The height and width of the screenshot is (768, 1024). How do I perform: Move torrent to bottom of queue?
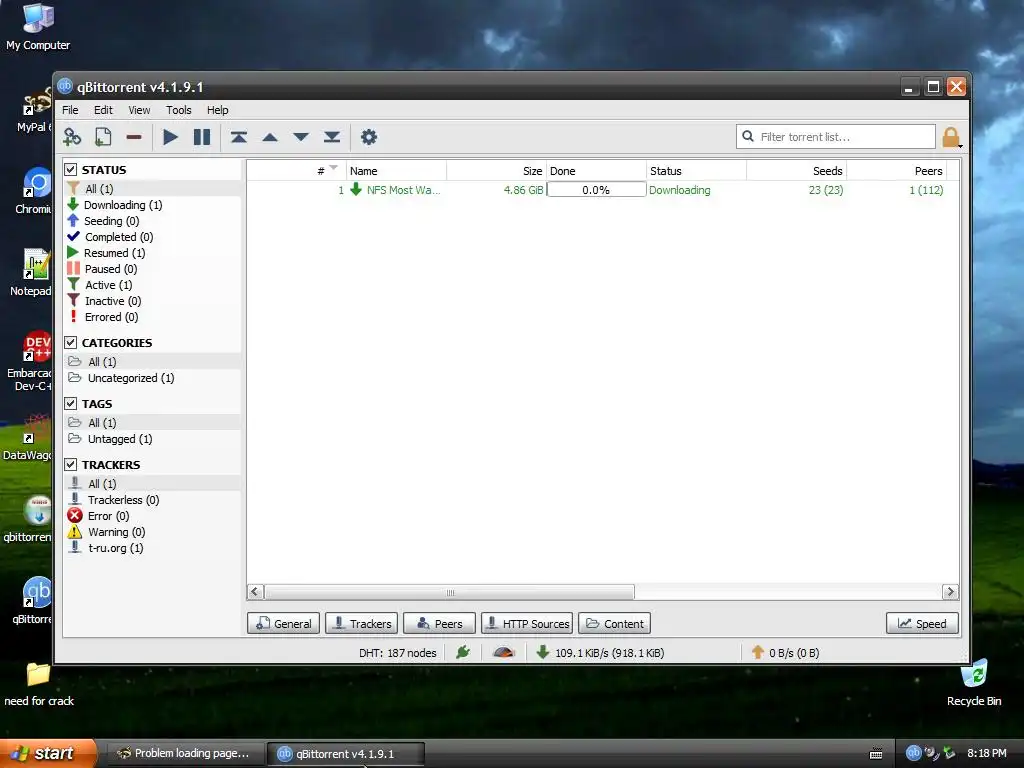[x=332, y=137]
